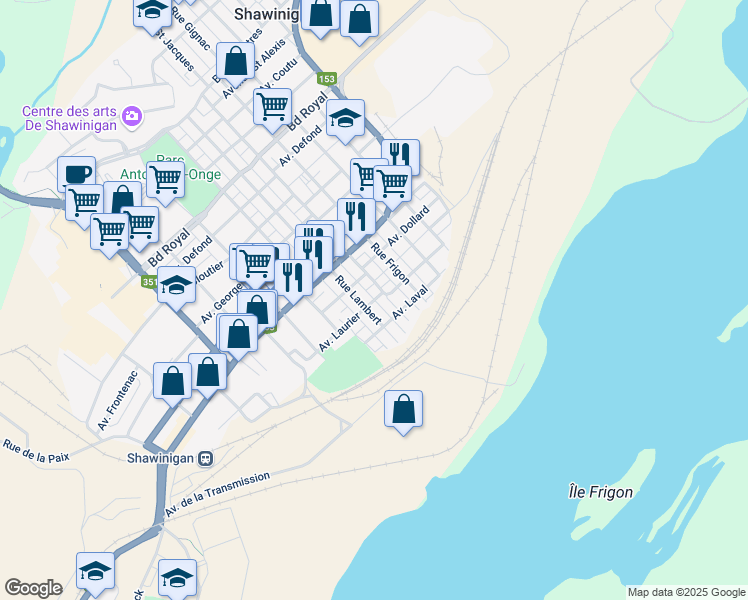Click the route 351 highway shield
Viewport: 748px width, 600px height.
149,282
